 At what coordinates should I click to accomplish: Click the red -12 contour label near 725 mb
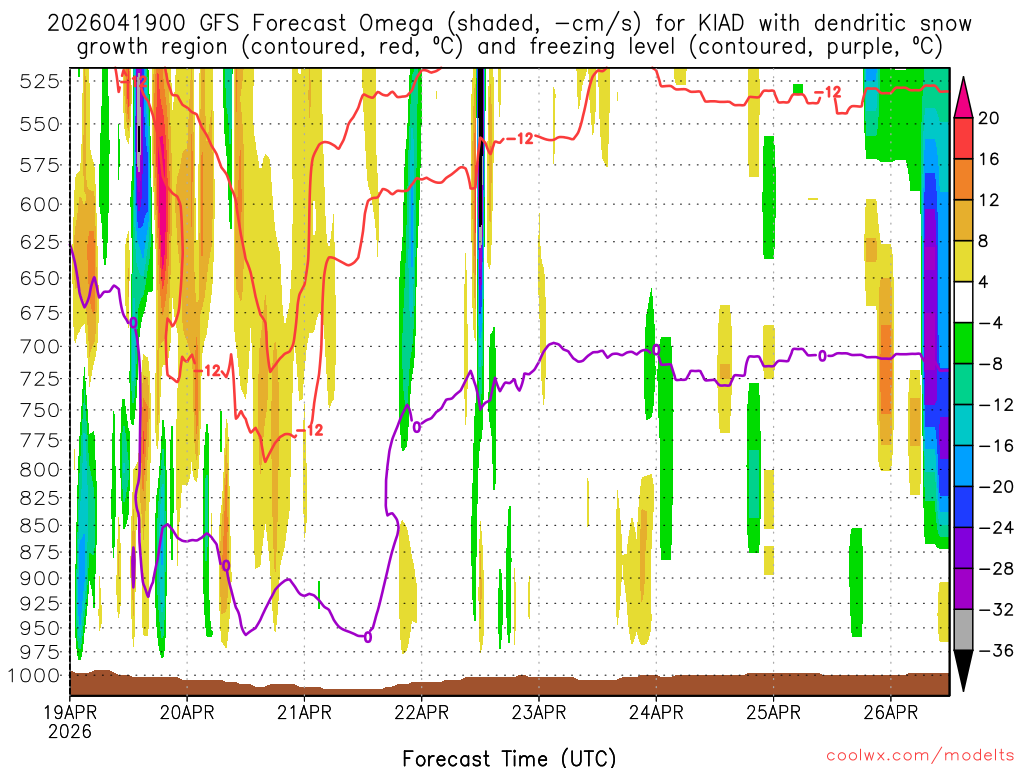[x=208, y=371]
